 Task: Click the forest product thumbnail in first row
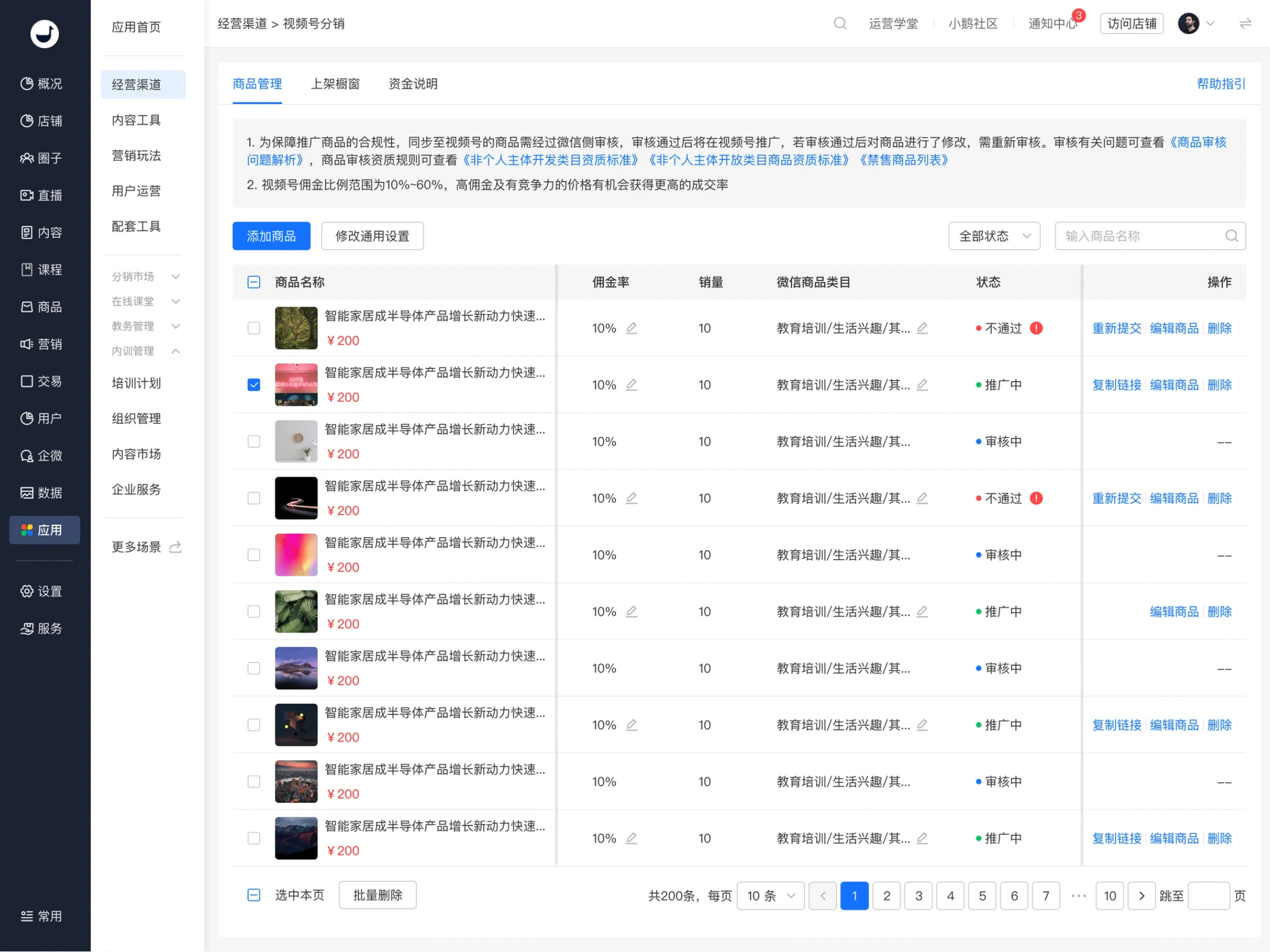point(296,328)
